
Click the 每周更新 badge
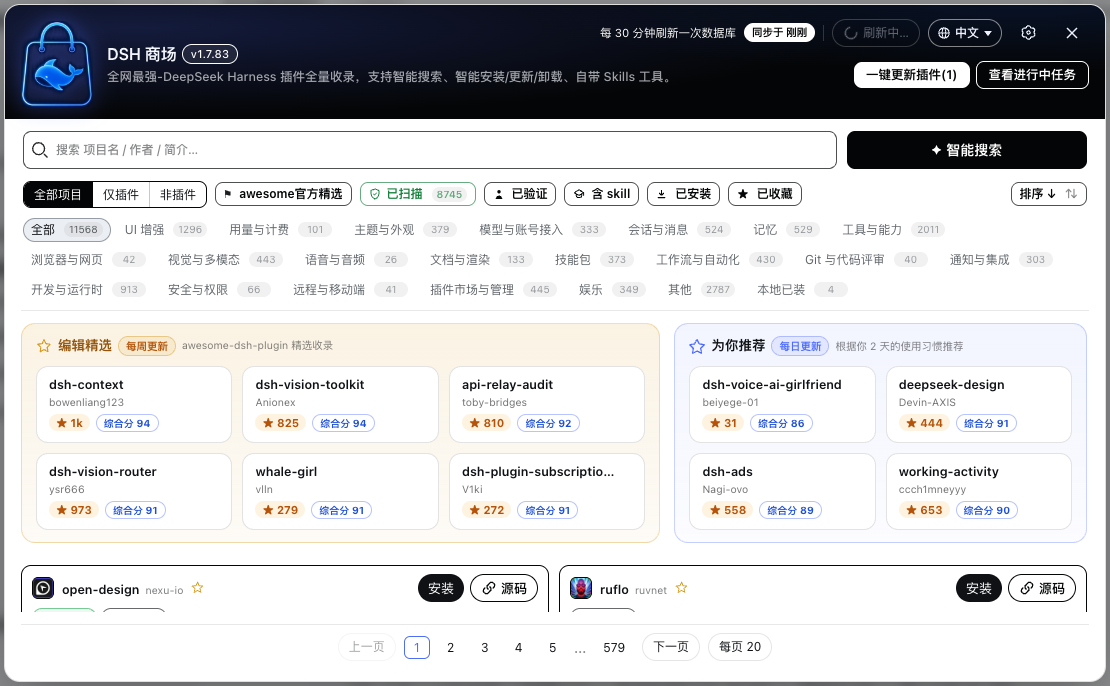tap(147, 346)
